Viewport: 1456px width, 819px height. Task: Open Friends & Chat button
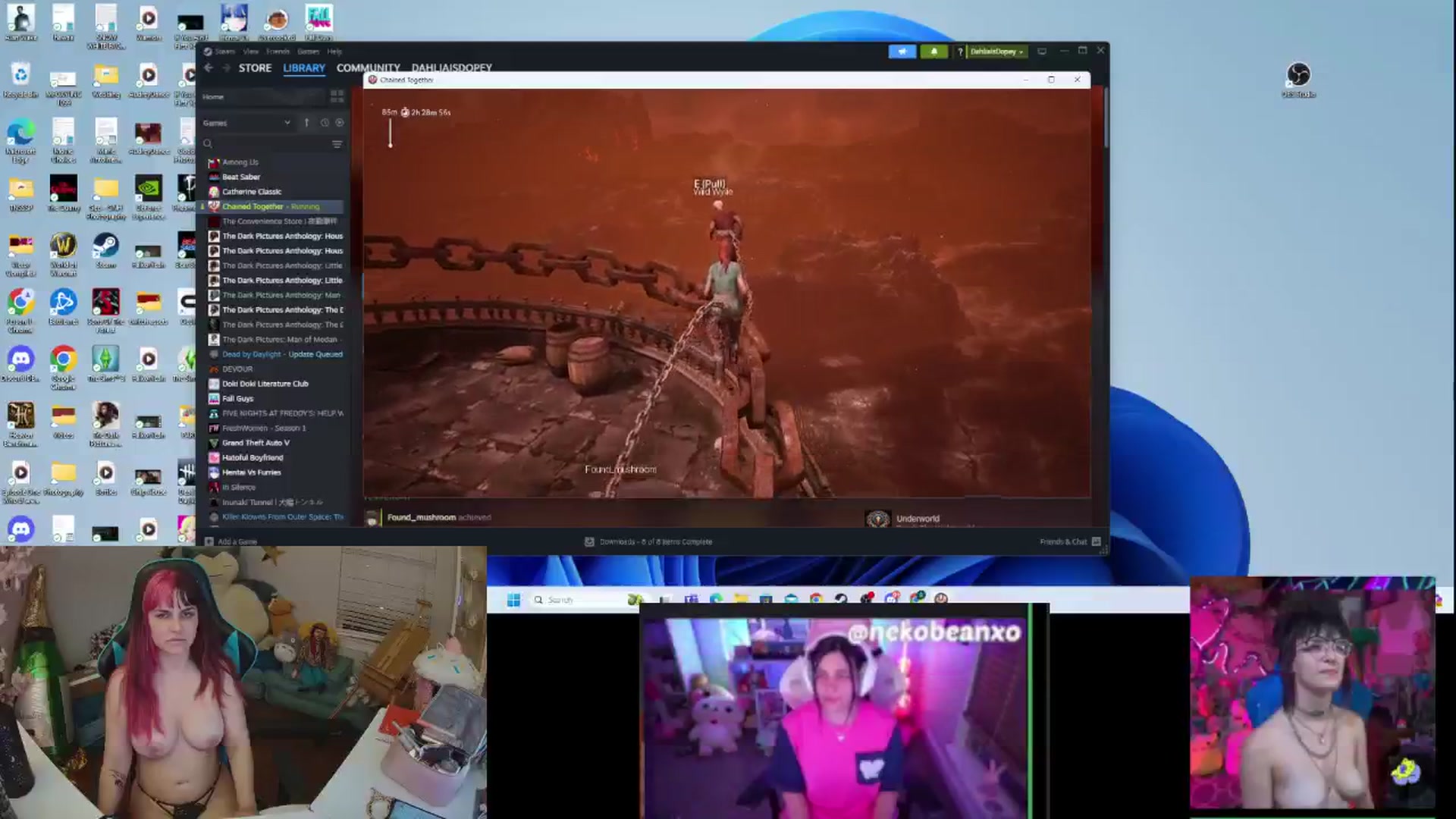(1070, 541)
